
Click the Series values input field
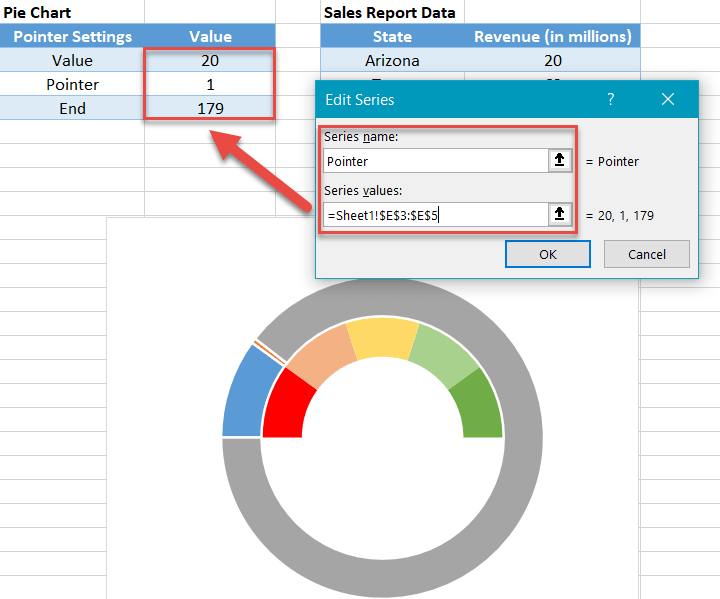tap(436, 215)
